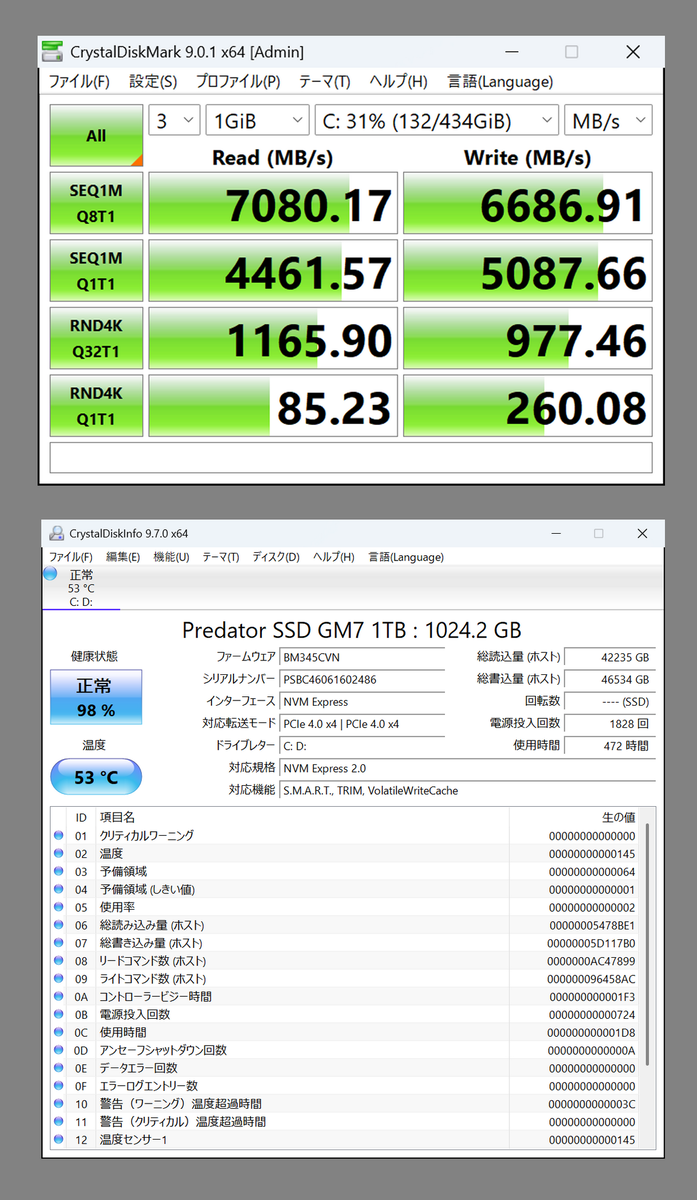This screenshot has height=1200, width=697.
Task: Open the unit dropdown showing MB/s
Action: 608,121
